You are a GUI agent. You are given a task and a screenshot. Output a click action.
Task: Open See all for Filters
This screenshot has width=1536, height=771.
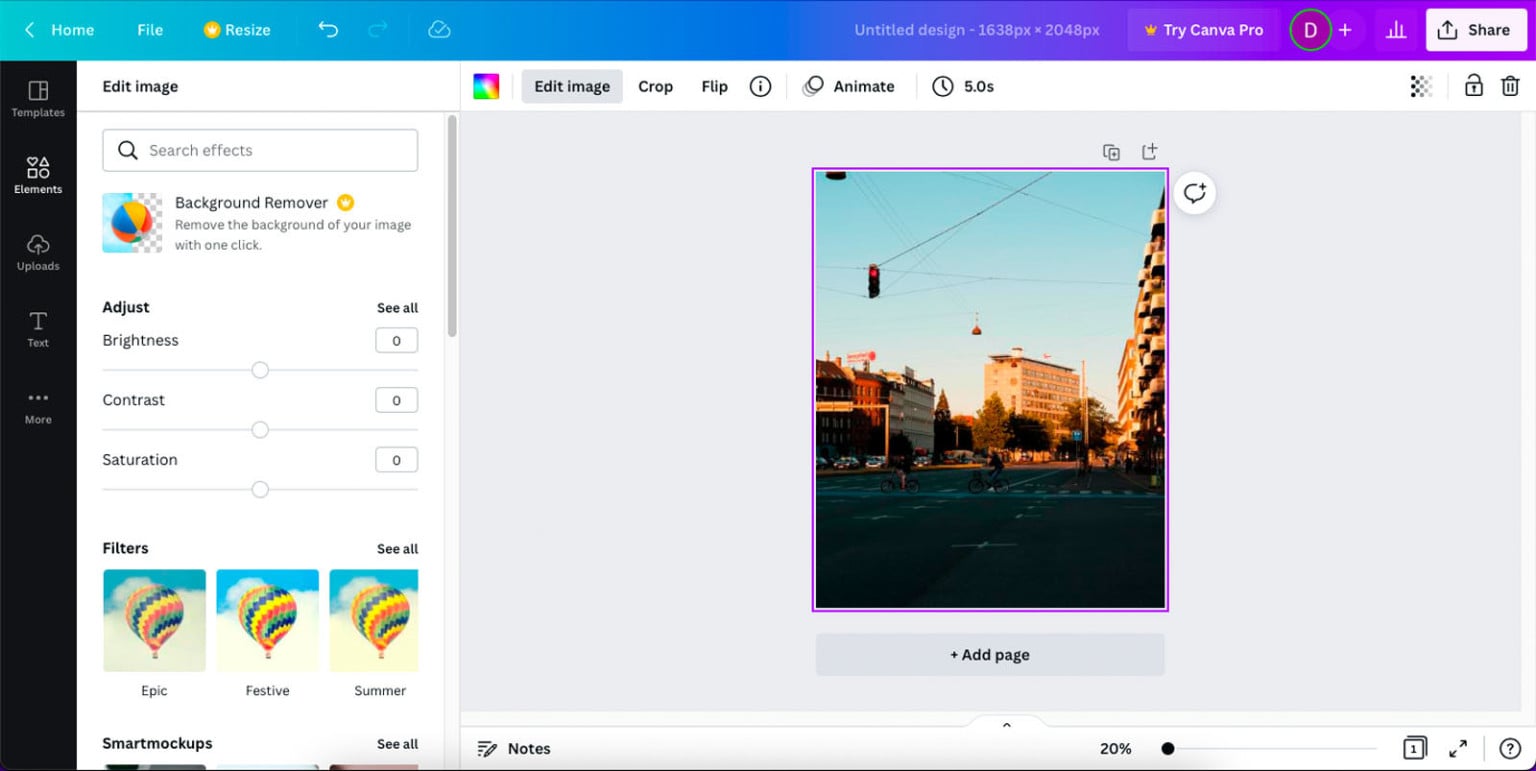coord(397,548)
